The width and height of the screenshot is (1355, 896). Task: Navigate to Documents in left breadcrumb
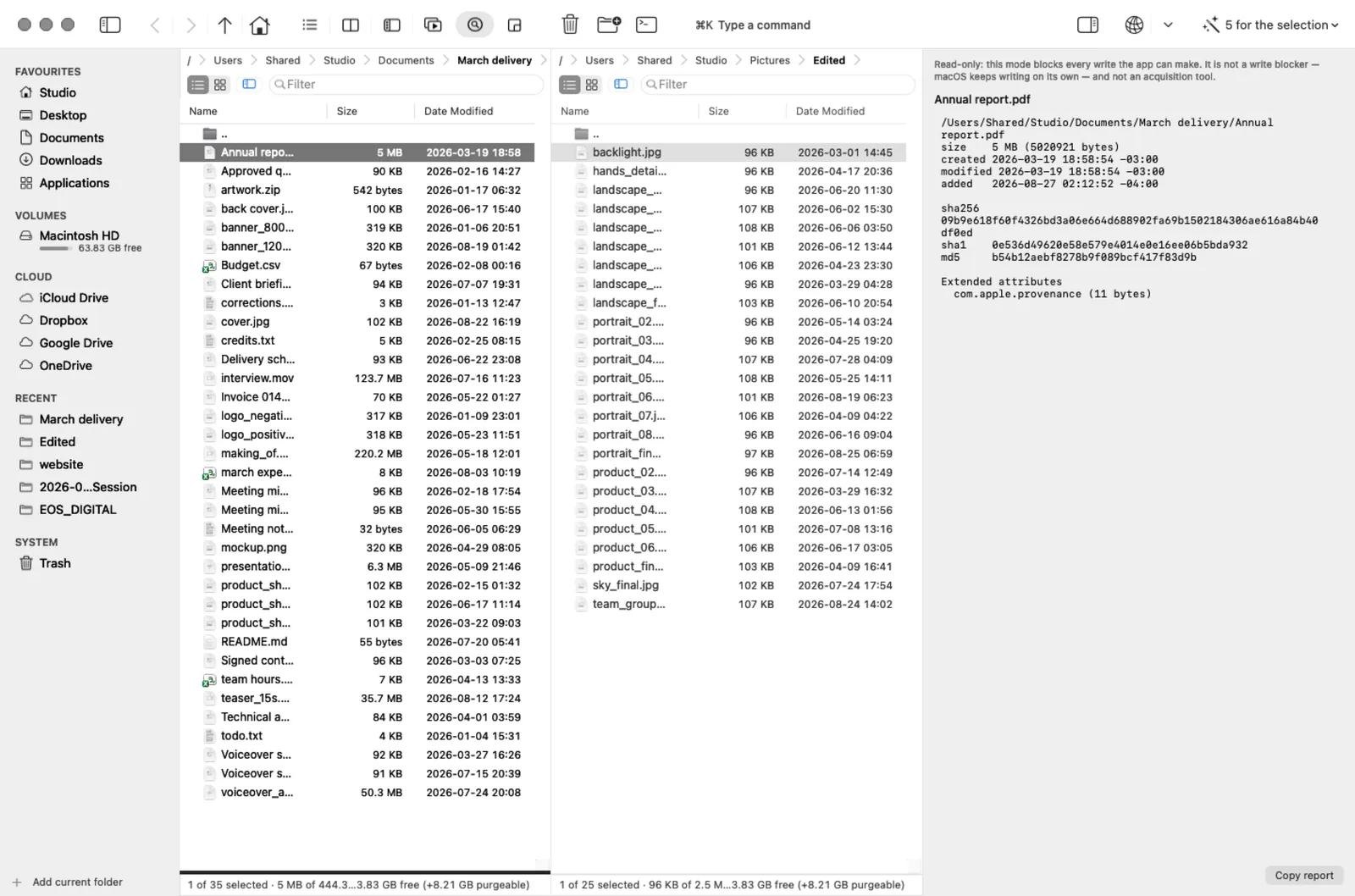tap(406, 60)
